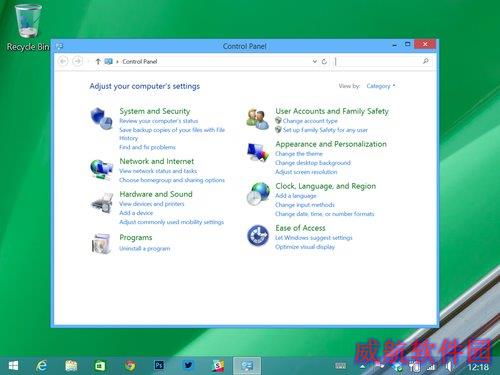Click the volume speaker tray icon
Screen dimensions: 500x375
tap(449, 367)
